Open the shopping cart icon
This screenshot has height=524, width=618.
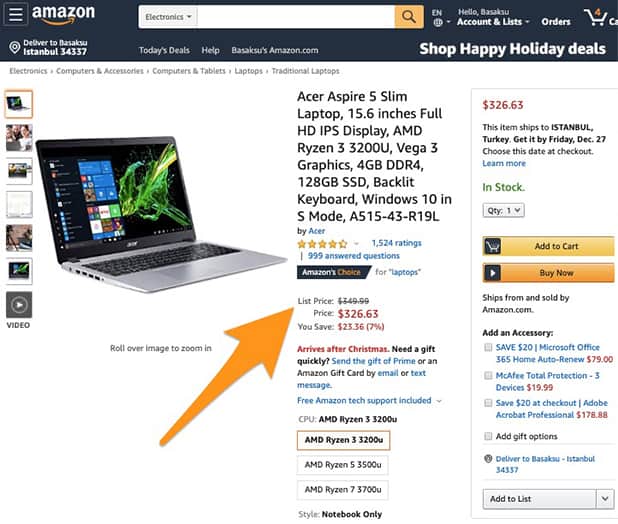596,17
